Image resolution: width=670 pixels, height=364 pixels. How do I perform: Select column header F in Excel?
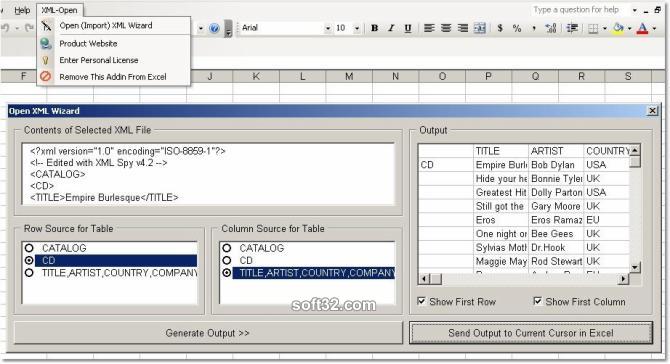[24, 76]
